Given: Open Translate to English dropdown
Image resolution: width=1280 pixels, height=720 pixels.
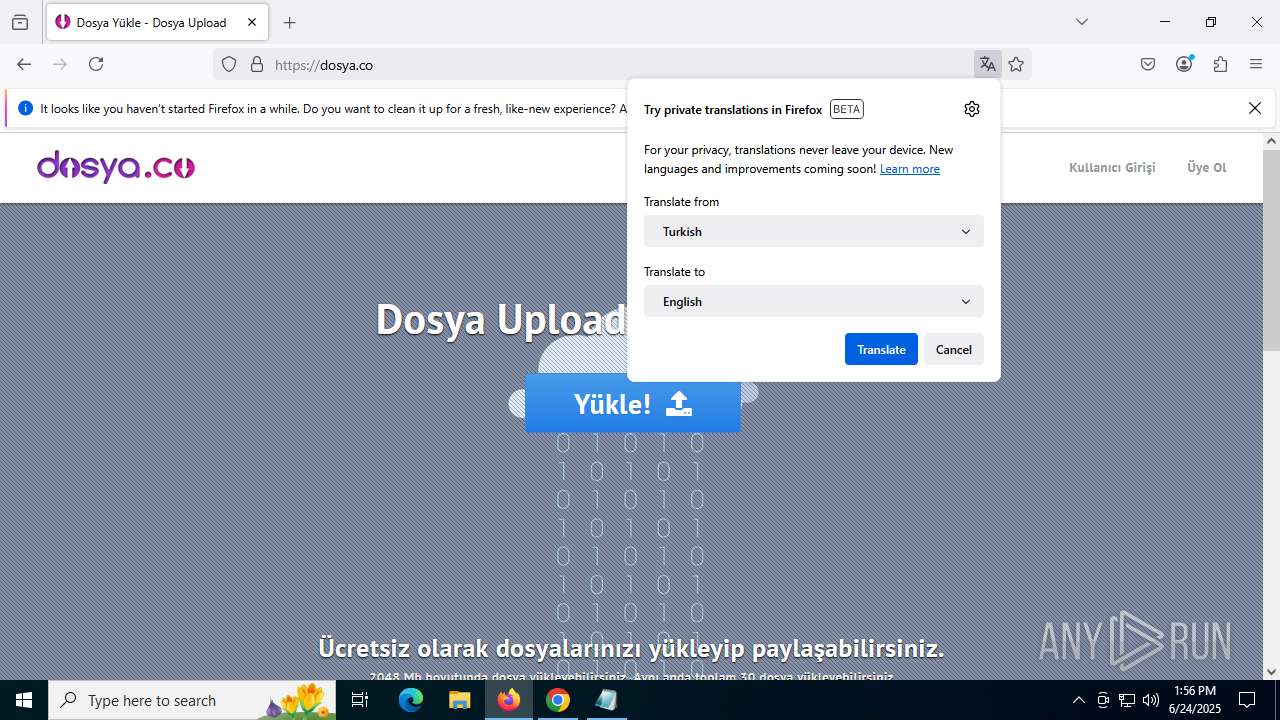Looking at the screenshot, I should click(814, 301).
